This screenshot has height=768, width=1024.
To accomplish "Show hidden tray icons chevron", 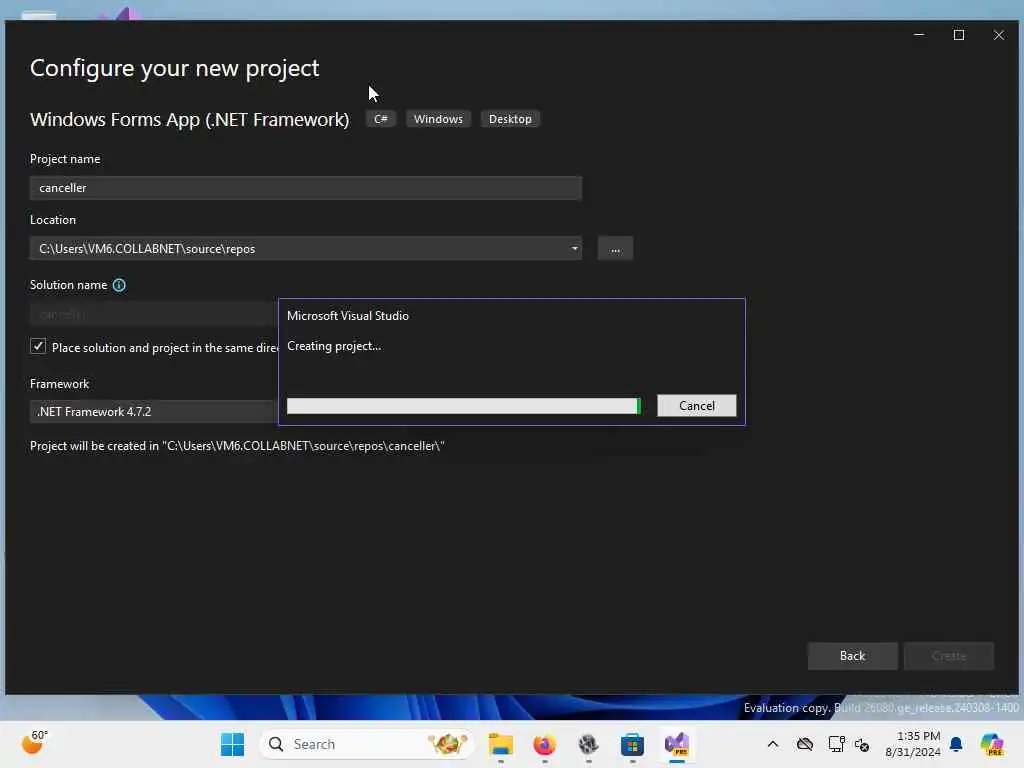I will pyautogui.click(x=773, y=744).
